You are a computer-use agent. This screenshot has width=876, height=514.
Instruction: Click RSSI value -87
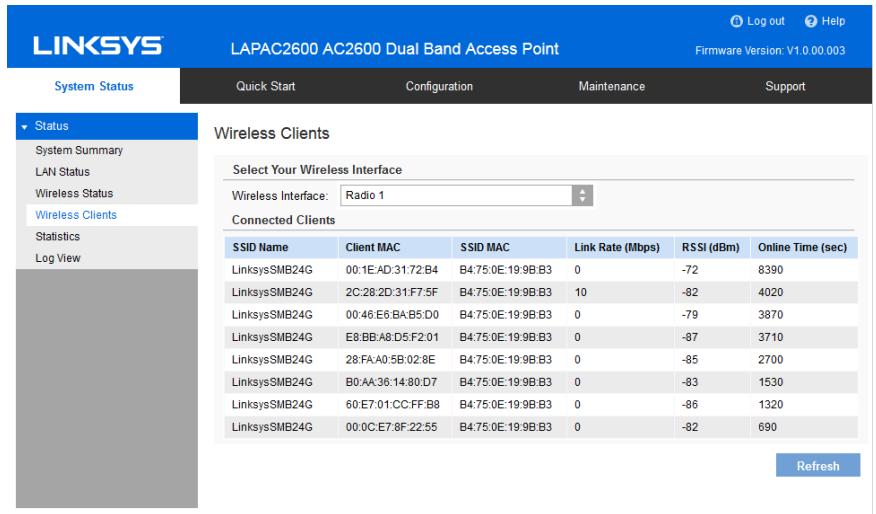coord(690,337)
